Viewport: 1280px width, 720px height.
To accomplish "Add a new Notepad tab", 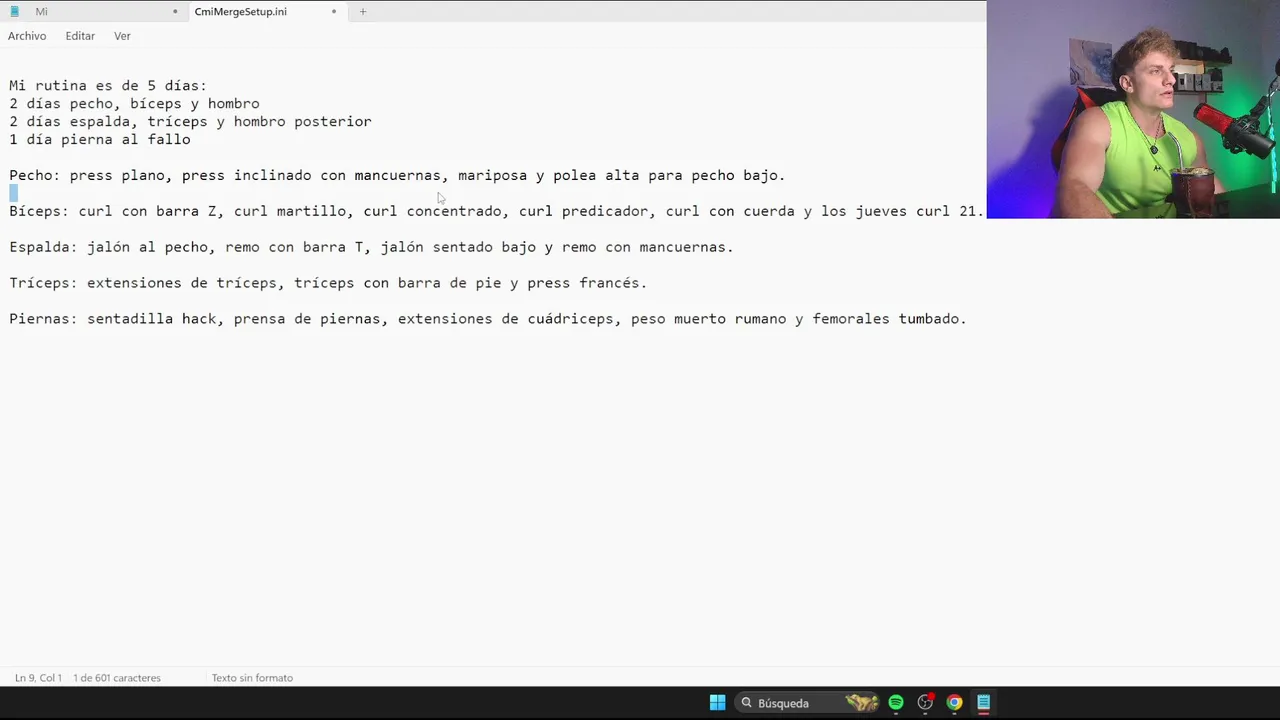I will click(363, 12).
